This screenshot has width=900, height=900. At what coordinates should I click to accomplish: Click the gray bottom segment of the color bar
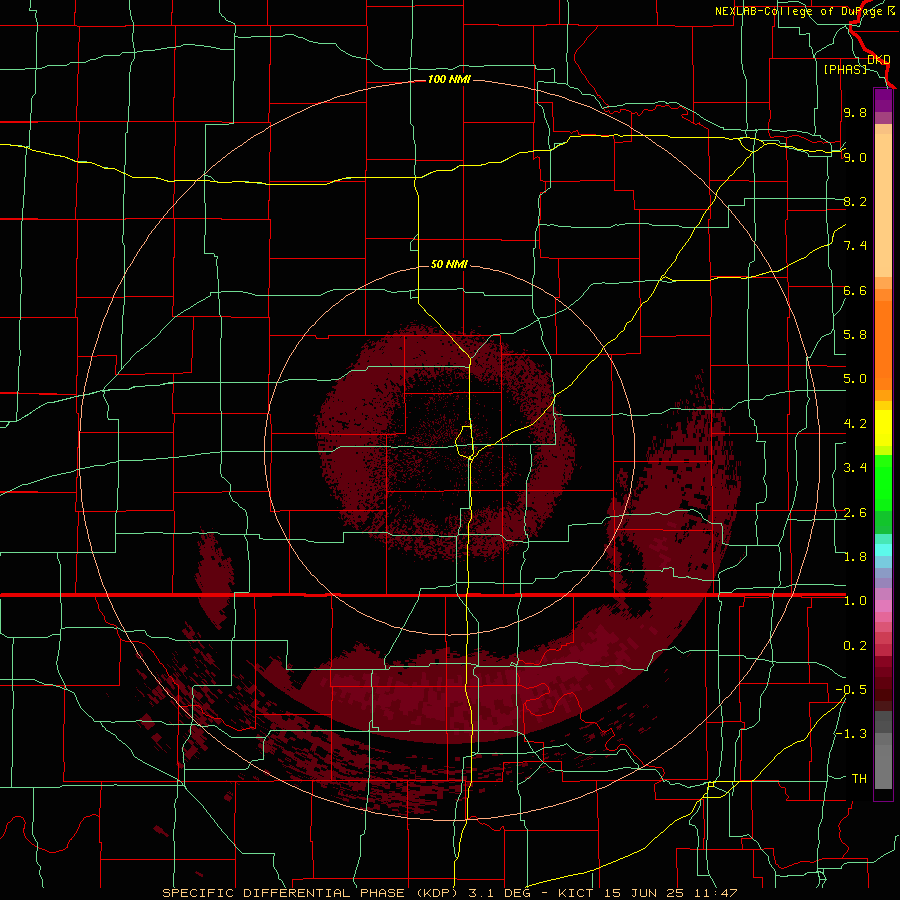[883, 766]
